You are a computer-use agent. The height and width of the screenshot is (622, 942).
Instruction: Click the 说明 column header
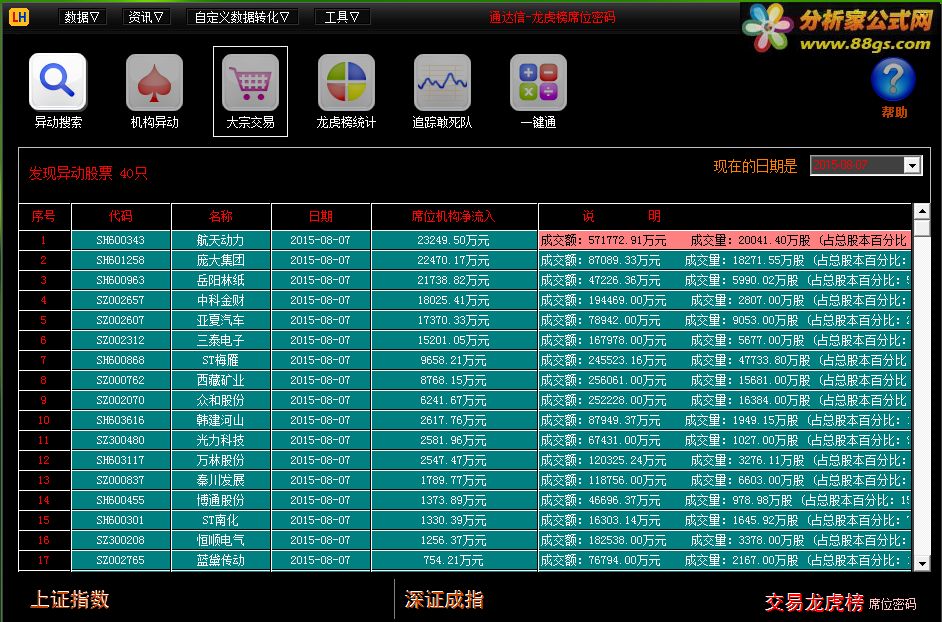pyautogui.click(x=725, y=216)
